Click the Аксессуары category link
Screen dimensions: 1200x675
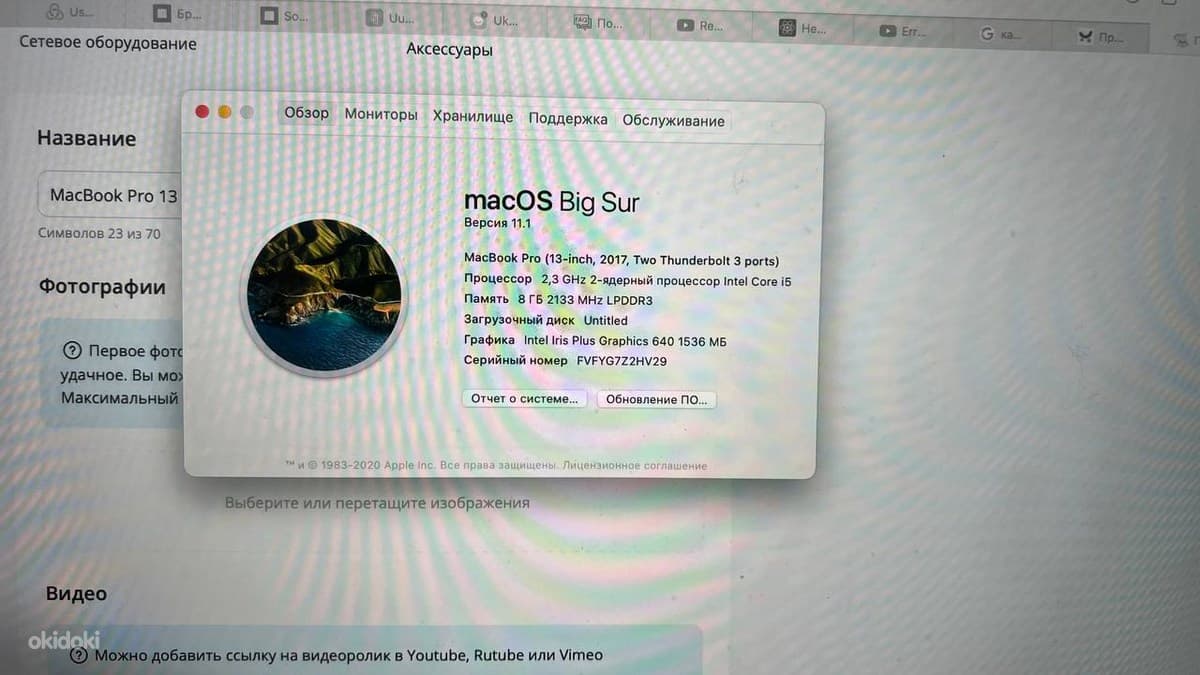click(x=450, y=49)
